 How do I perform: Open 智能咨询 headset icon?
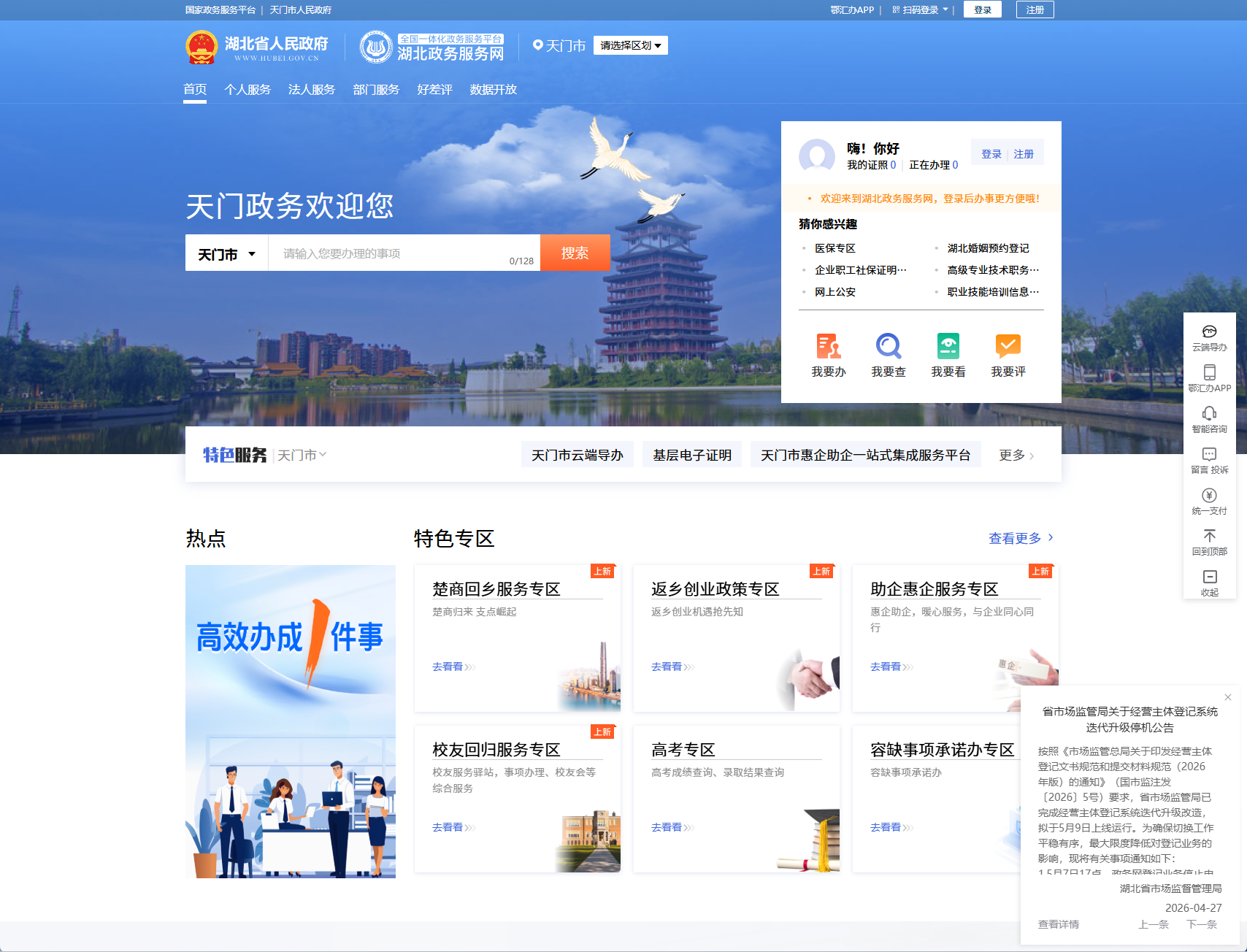pyautogui.click(x=1210, y=413)
